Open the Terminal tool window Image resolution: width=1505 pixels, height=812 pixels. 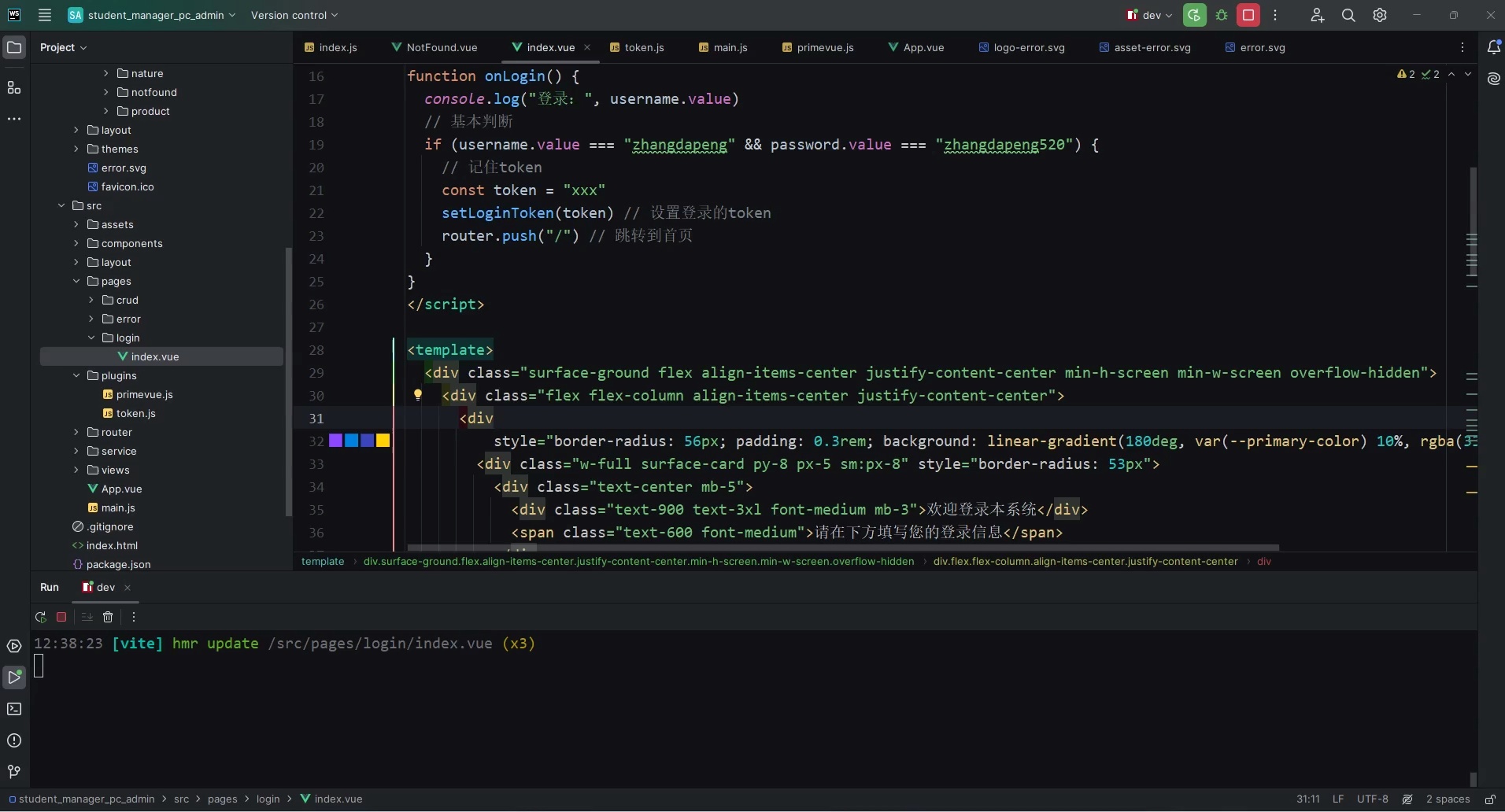[x=14, y=709]
